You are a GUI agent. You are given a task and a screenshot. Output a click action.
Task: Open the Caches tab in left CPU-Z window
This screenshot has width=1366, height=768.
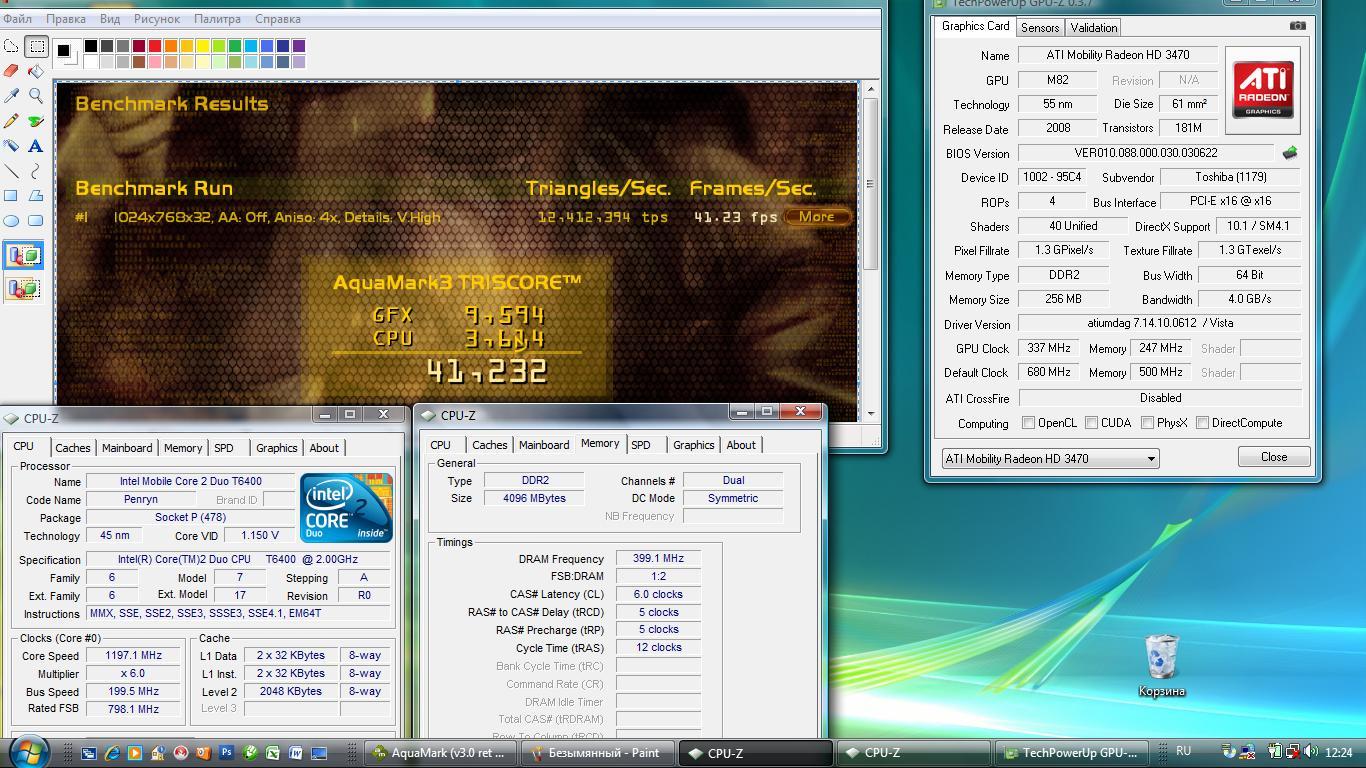click(73, 448)
